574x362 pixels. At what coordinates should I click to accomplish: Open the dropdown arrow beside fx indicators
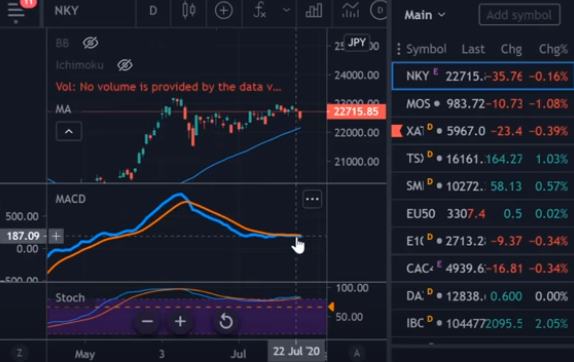pos(287,10)
